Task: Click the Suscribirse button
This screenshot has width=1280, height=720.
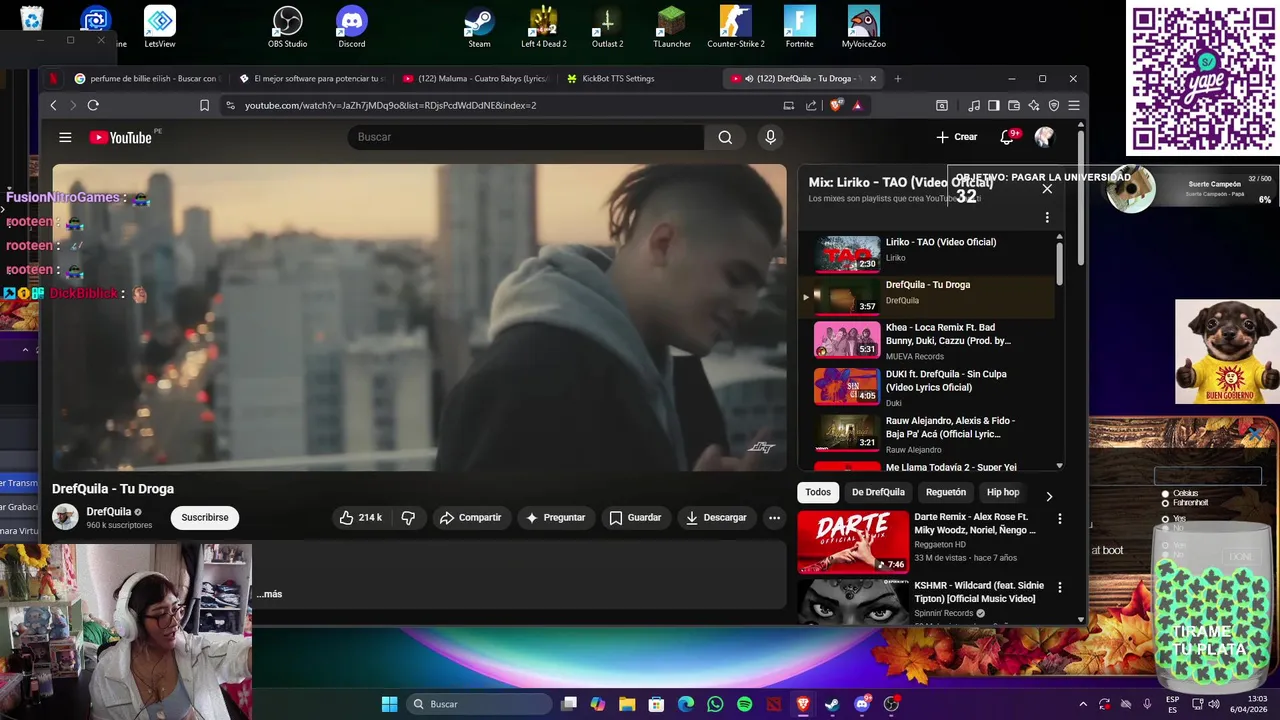Action: click(x=205, y=517)
